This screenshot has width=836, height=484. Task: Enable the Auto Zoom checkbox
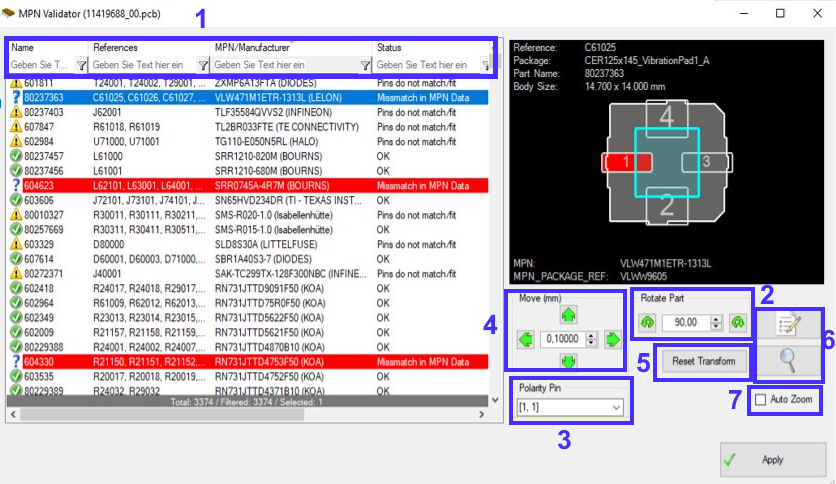[761, 399]
